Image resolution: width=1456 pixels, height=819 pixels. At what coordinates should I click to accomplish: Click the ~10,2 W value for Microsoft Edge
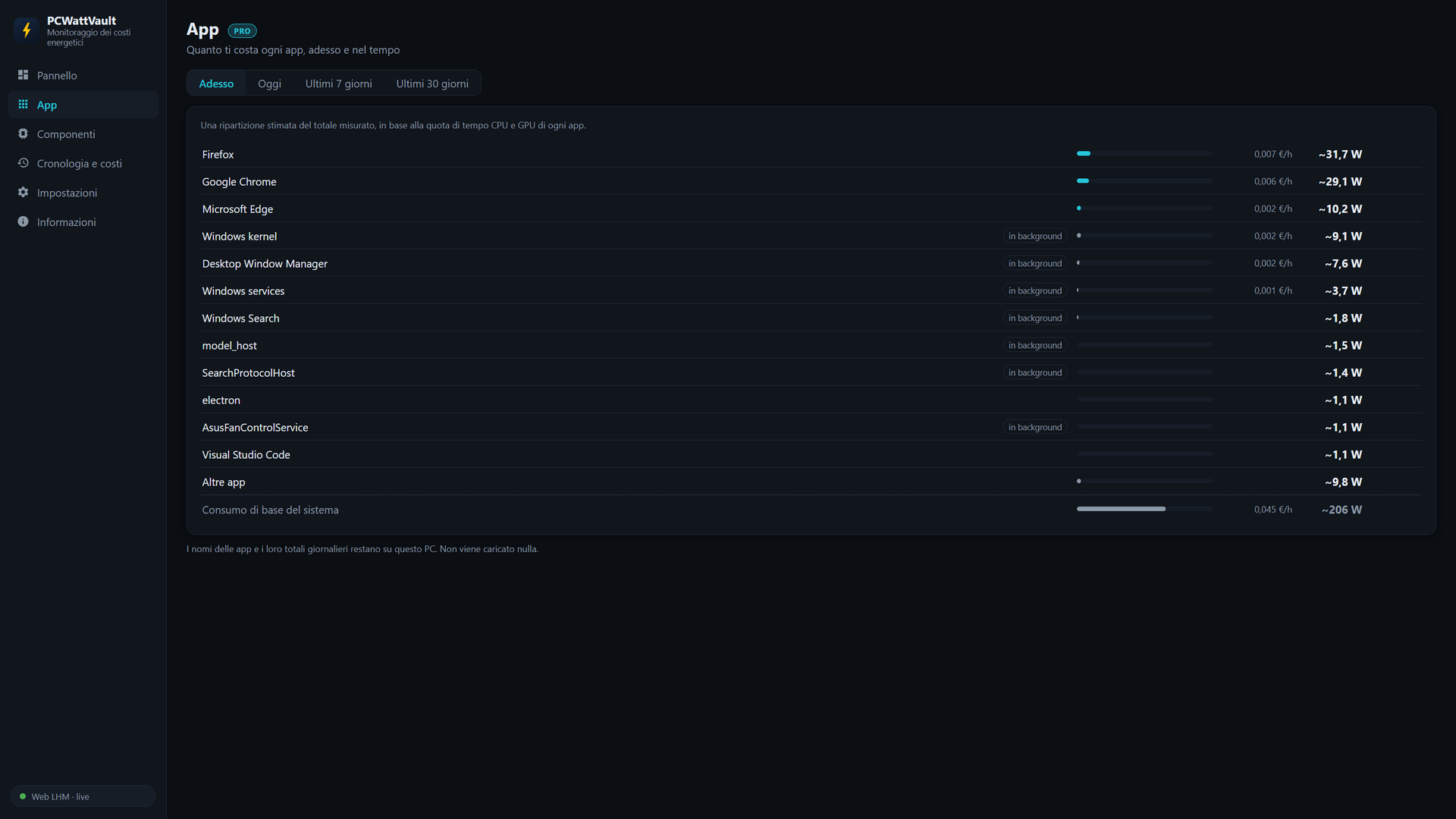[x=1340, y=209]
